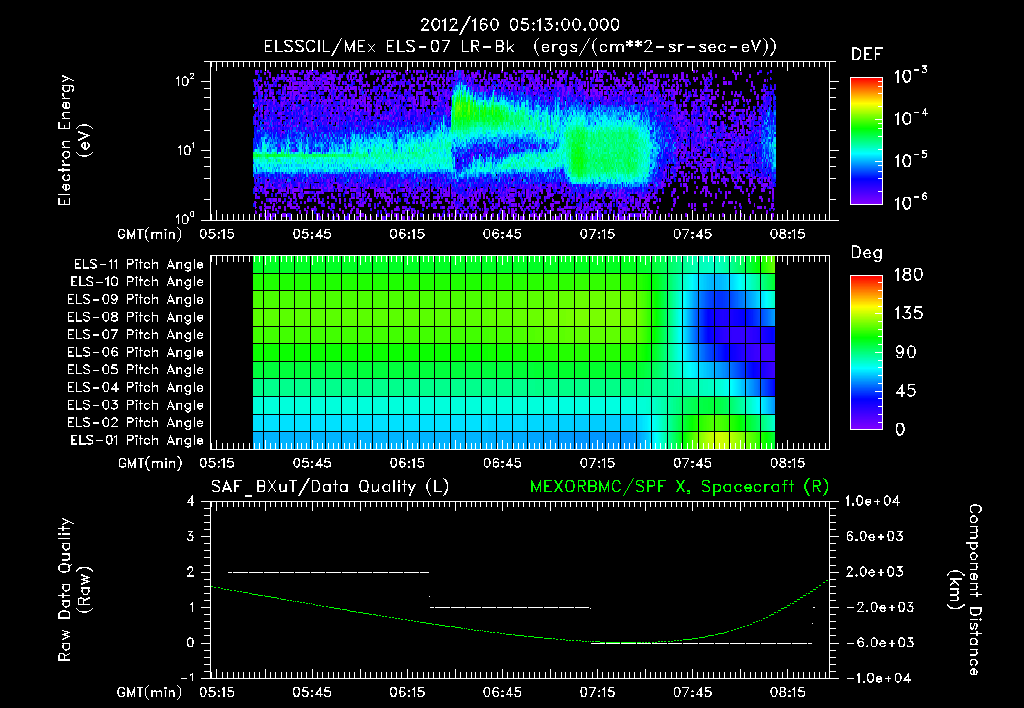Click 08:15 time tick under the data quality plot
Image resolution: width=1024 pixels, height=708 pixels.
788,692
